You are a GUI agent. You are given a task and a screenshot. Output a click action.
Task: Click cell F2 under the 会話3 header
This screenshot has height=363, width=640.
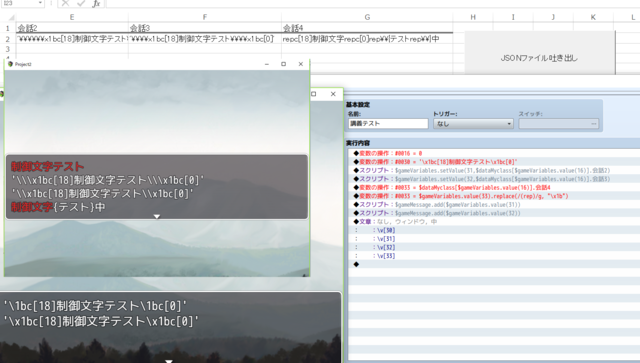click(x=204, y=39)
